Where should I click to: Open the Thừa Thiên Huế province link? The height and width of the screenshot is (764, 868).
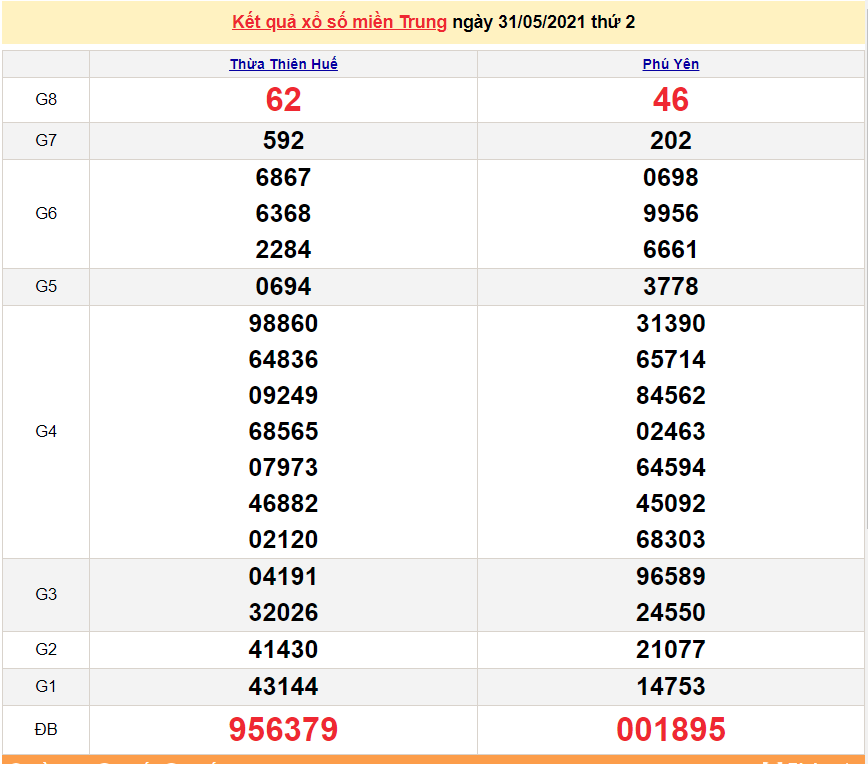click(284, 64)
